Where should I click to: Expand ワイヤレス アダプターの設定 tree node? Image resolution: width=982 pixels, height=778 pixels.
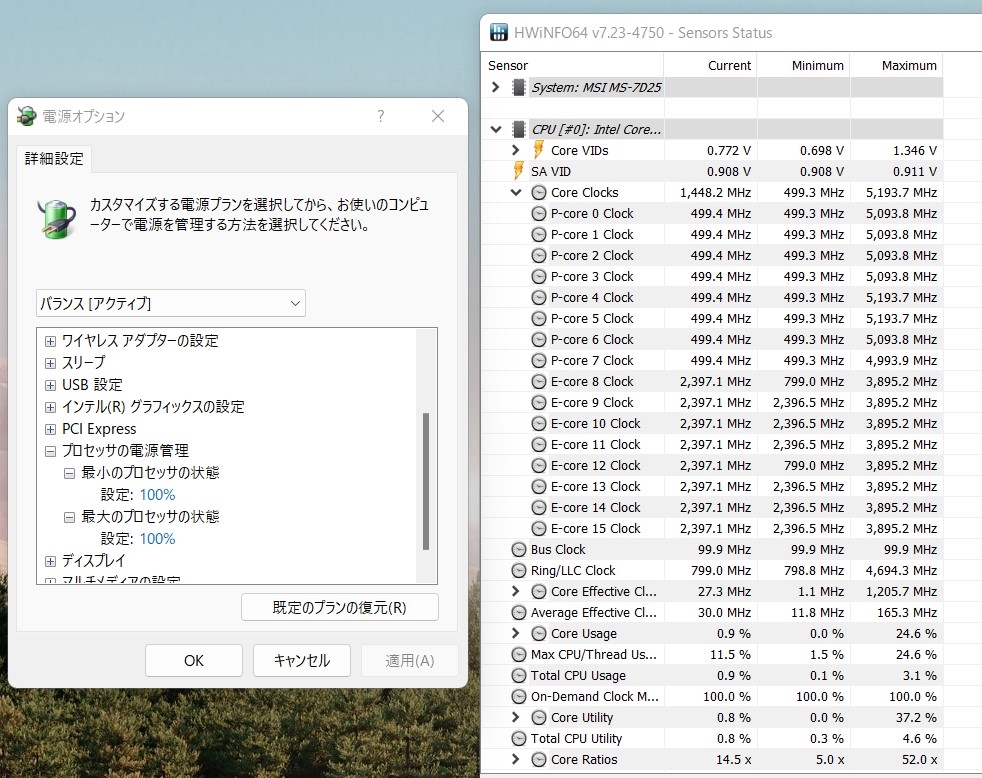(51, 341)
